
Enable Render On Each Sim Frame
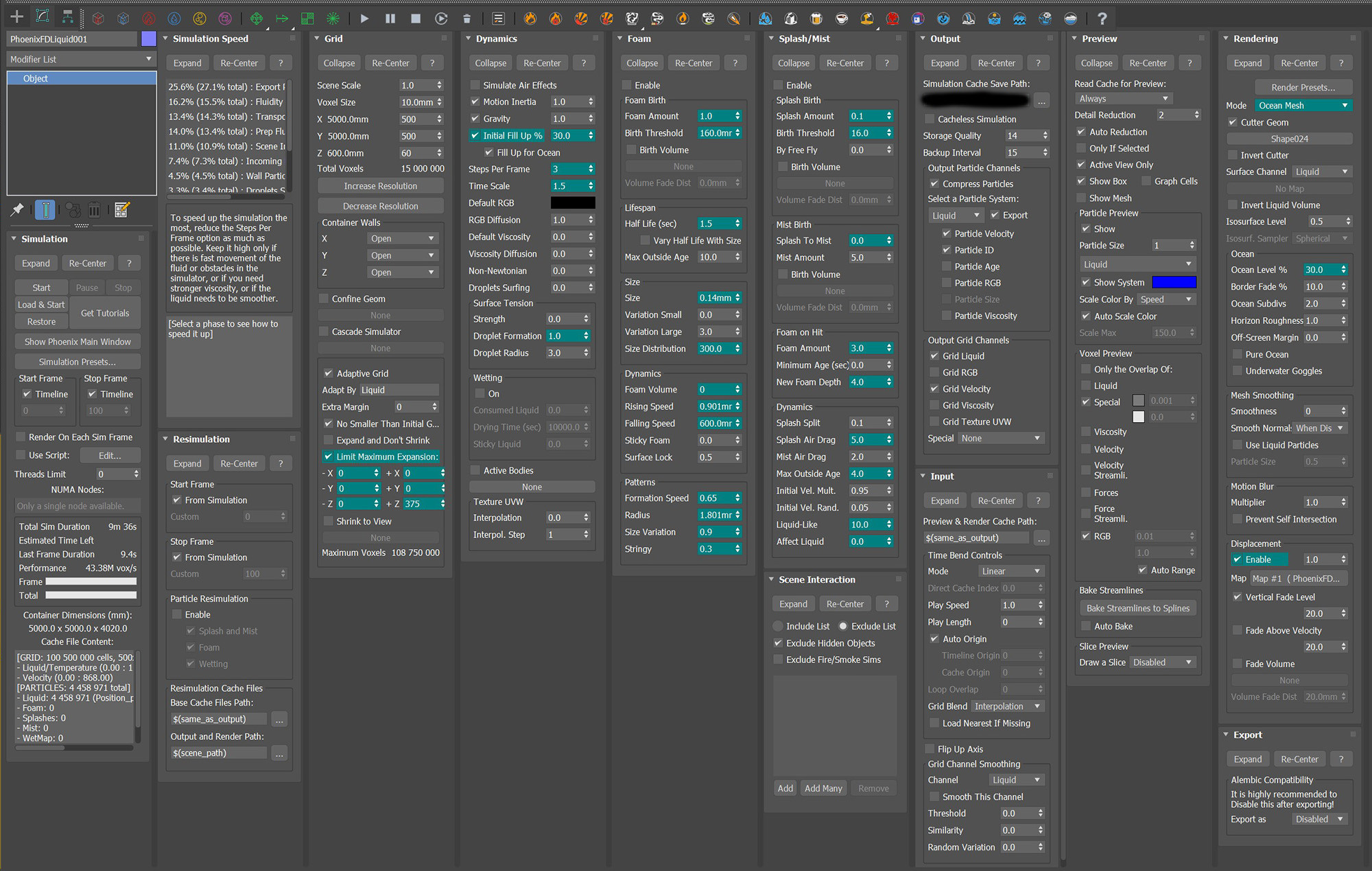(21, 437)
